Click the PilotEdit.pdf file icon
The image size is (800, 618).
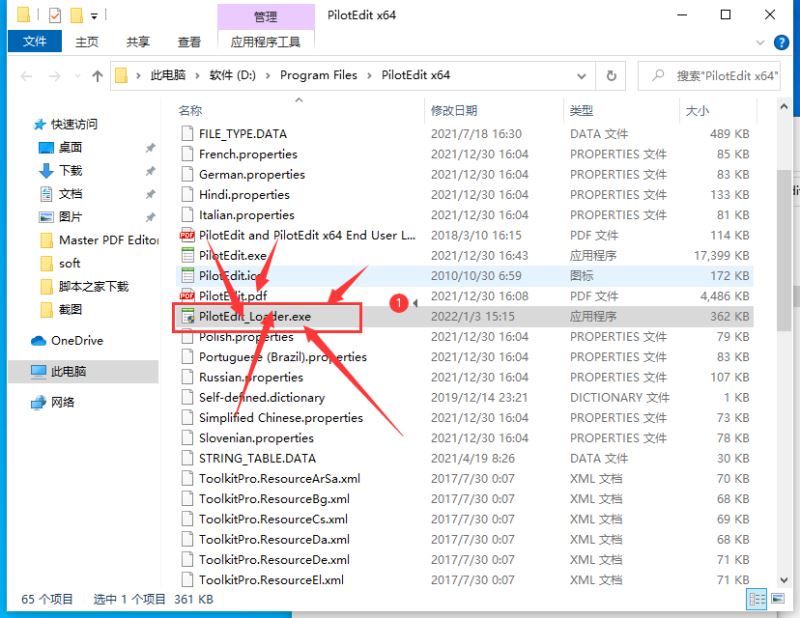point(187,296)
